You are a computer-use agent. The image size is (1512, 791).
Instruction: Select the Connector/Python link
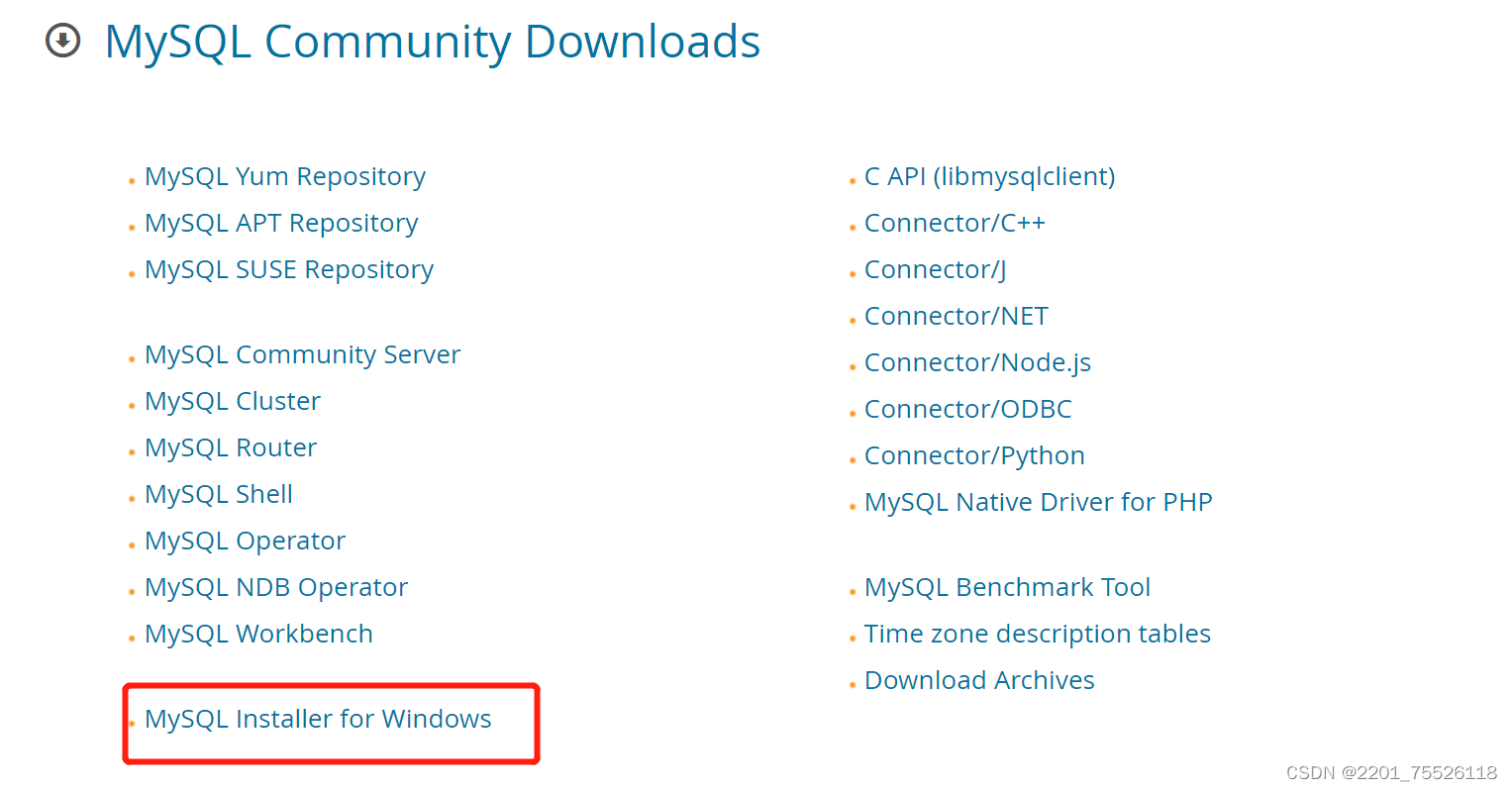[x=974, y=455]
